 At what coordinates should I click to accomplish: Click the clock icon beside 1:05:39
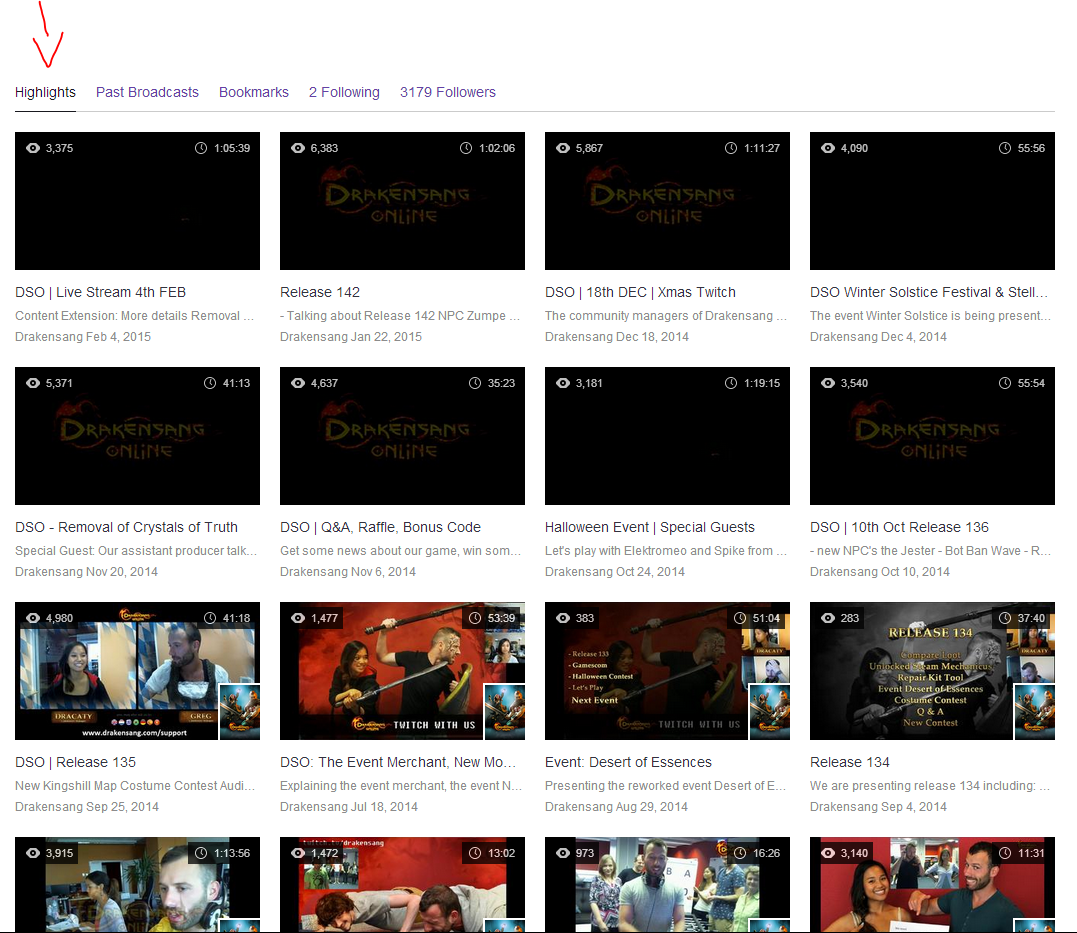(201, 148)
